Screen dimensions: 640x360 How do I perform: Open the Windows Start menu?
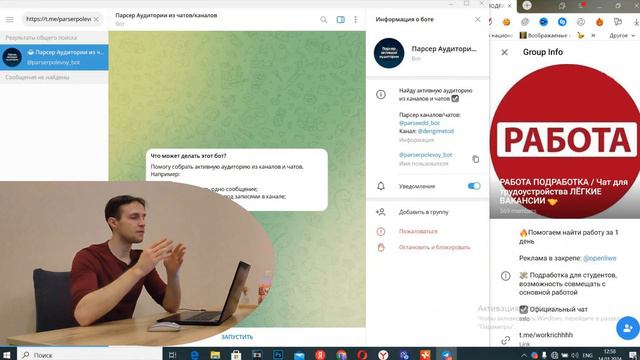(x=7, y=354)
